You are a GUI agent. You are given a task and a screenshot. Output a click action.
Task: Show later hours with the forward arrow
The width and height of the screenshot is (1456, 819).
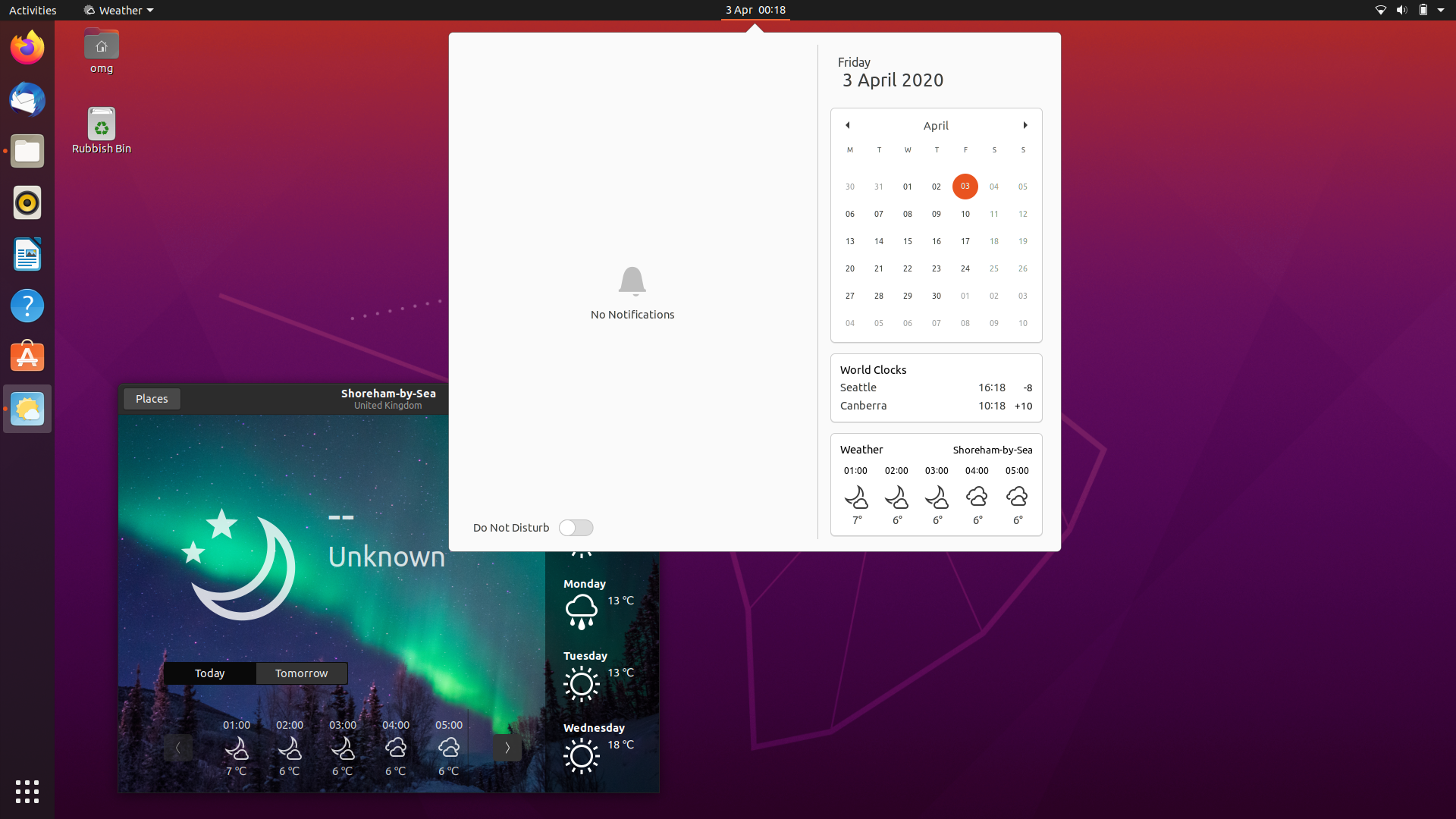click(x=507, y=747)
